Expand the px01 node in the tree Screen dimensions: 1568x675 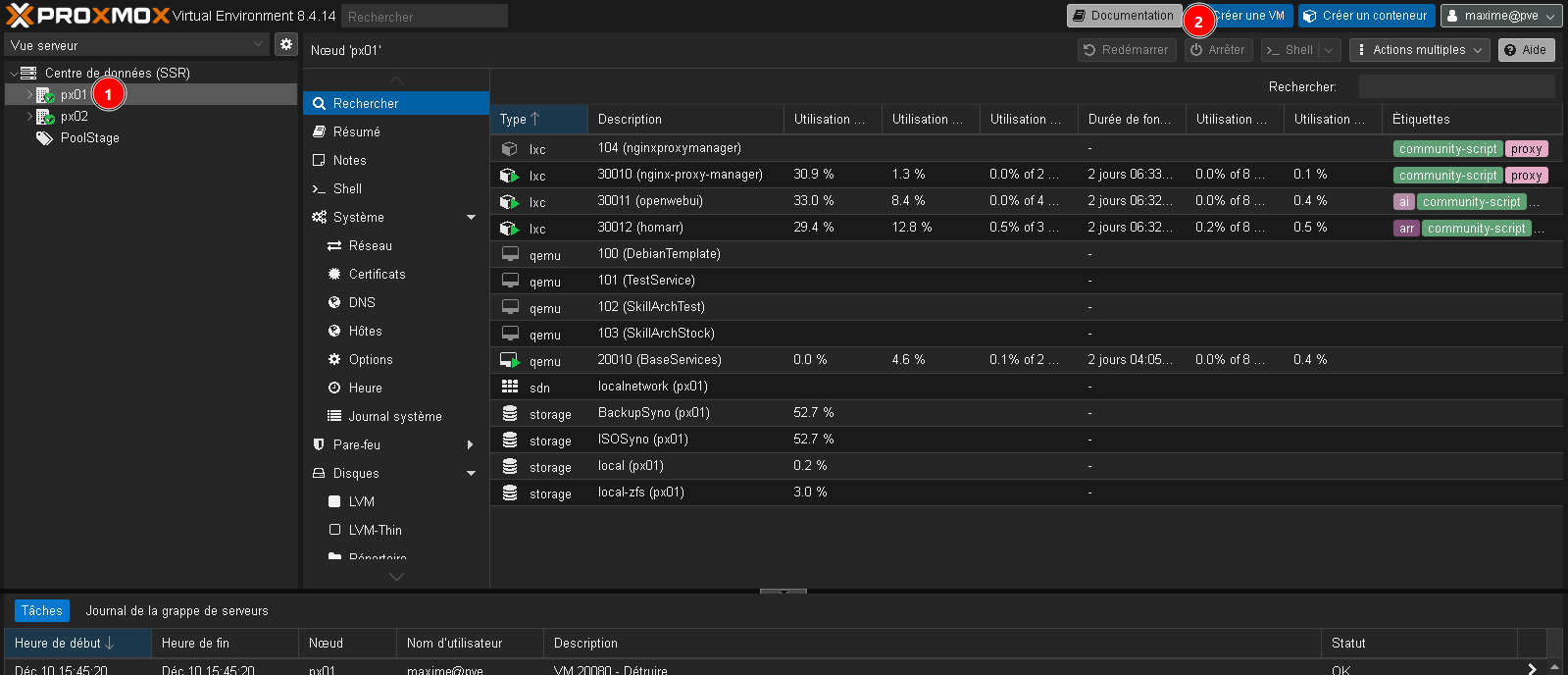pos(29,95)
